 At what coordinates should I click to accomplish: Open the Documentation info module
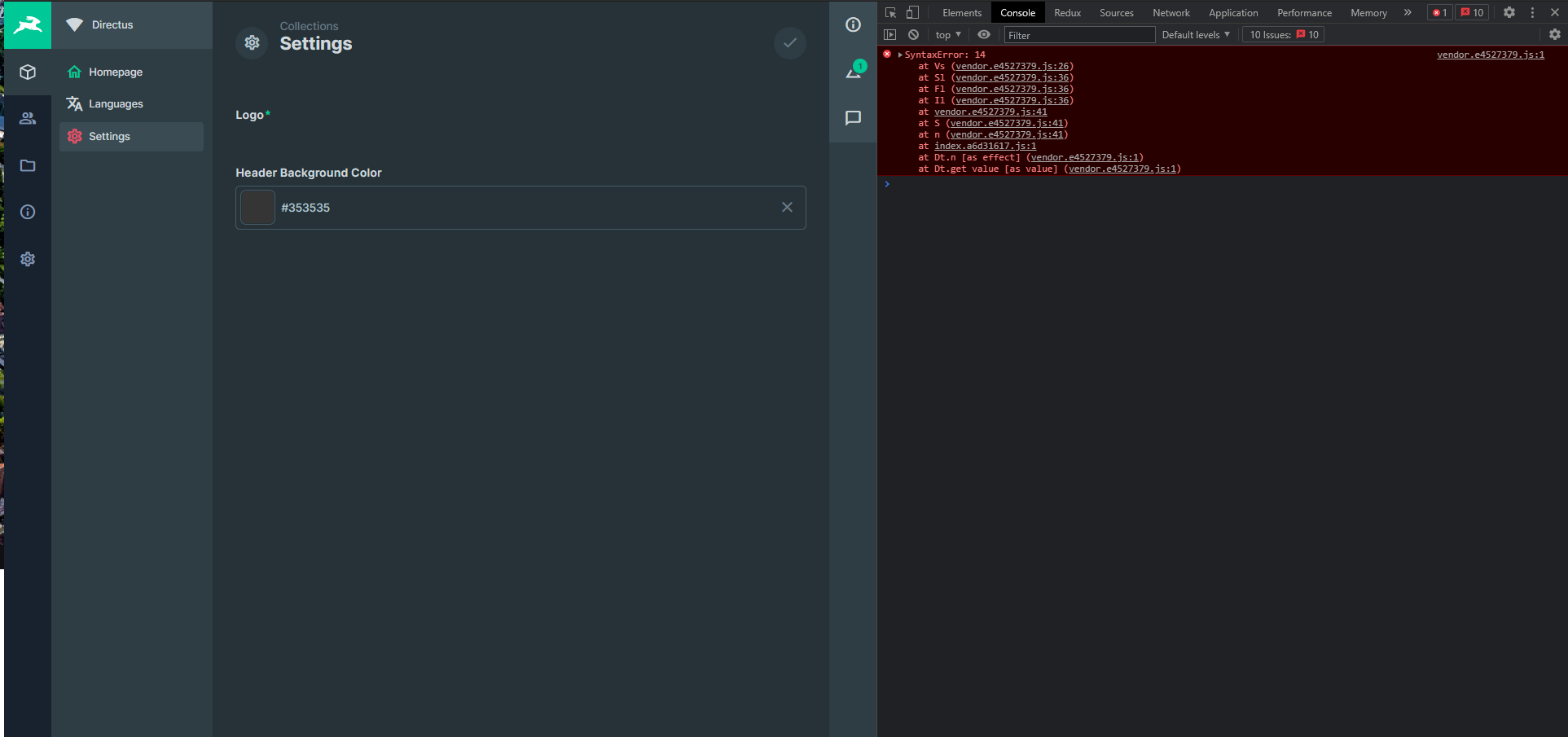coord(28,212)
